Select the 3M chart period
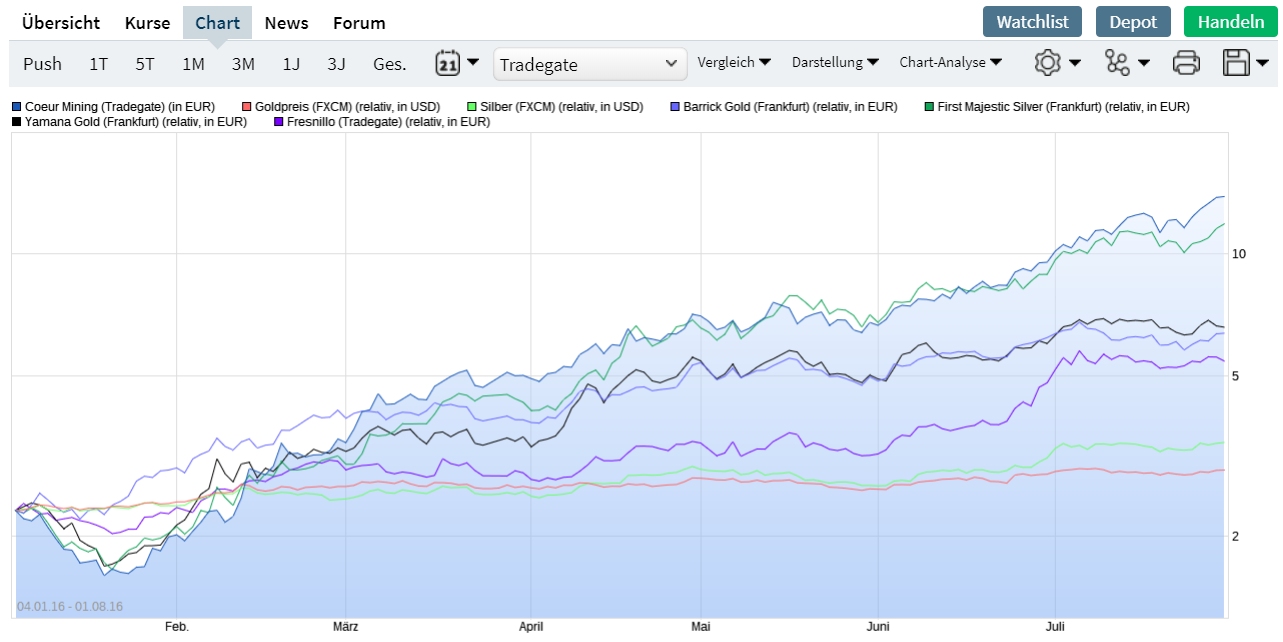Viewport: 1283px width, 642px height. click(x=242, y=62)
